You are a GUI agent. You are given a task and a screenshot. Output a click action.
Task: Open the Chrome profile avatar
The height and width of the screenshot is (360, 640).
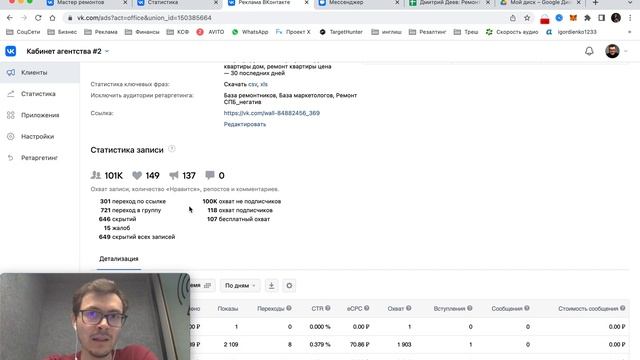coord(616,18)
